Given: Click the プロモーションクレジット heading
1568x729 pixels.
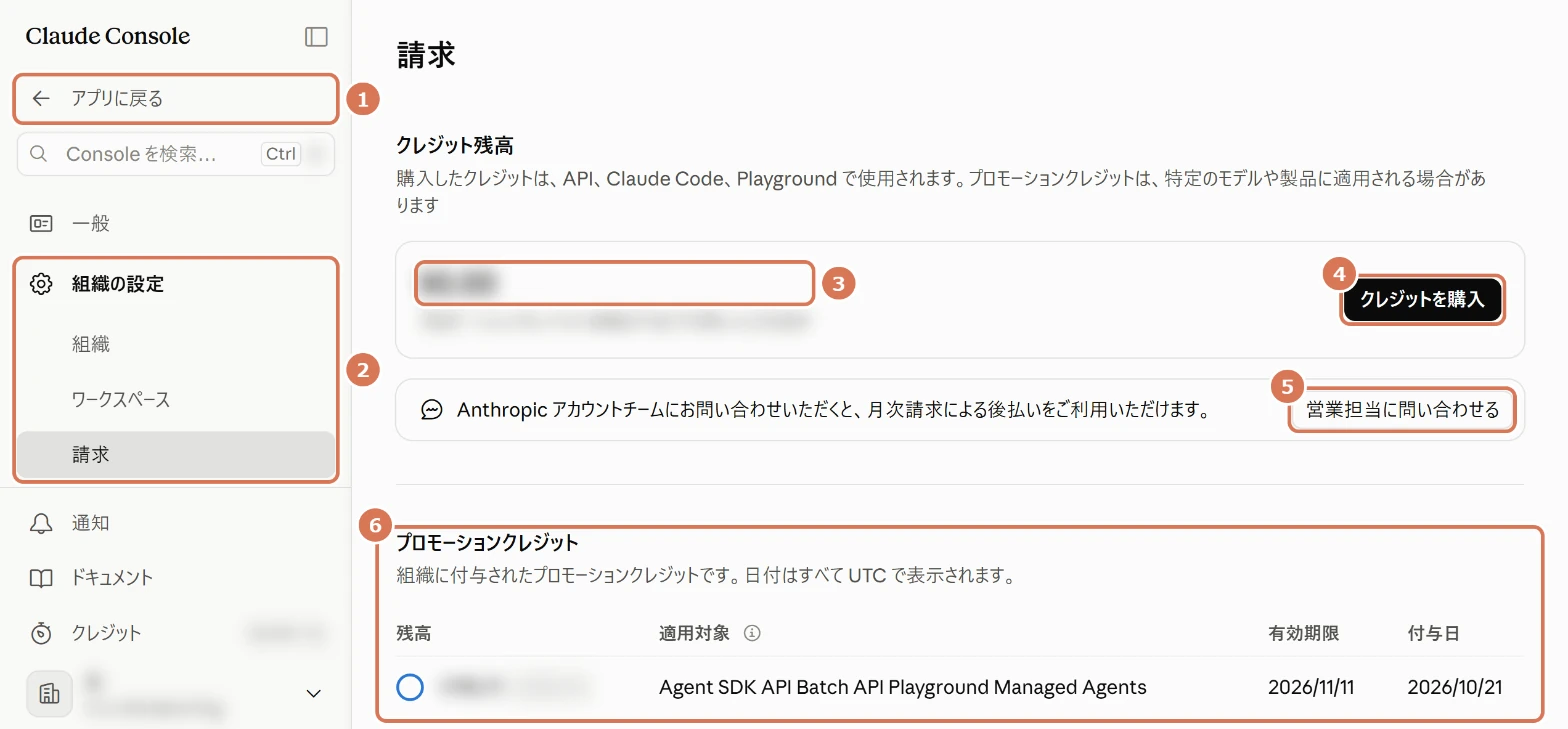Looking at the screenshot, I should pos(488,543).
